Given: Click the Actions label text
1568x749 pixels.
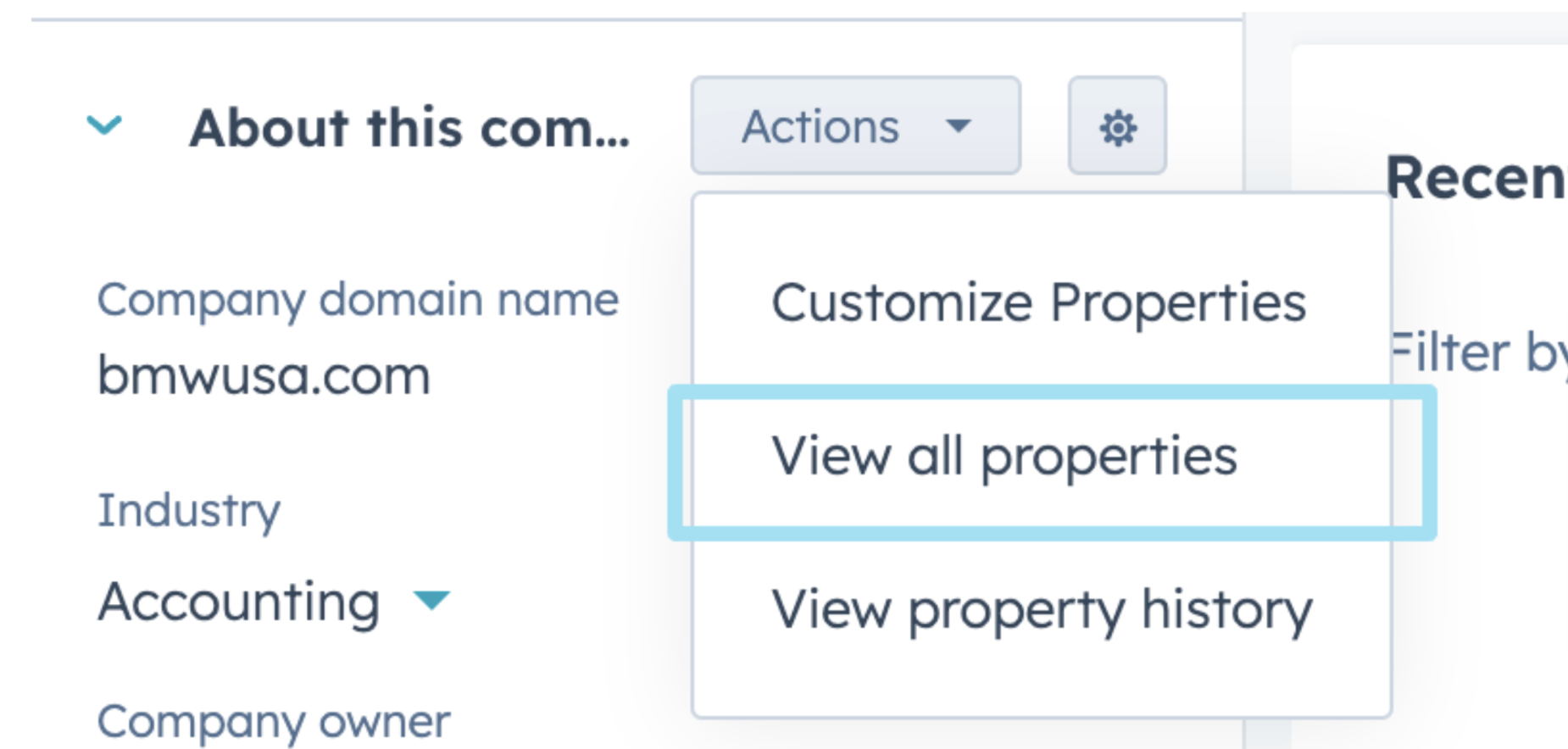Looking at the screenshot, I should 820,127.
